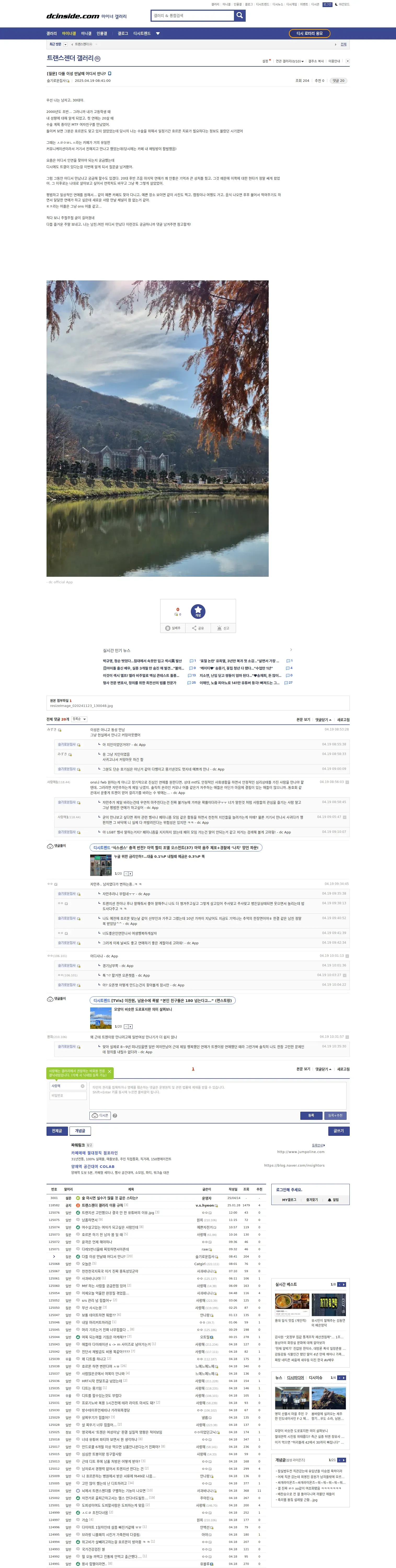Click the 등록+추천 button
The image size is (396, 1568).
click(335, 1116)
